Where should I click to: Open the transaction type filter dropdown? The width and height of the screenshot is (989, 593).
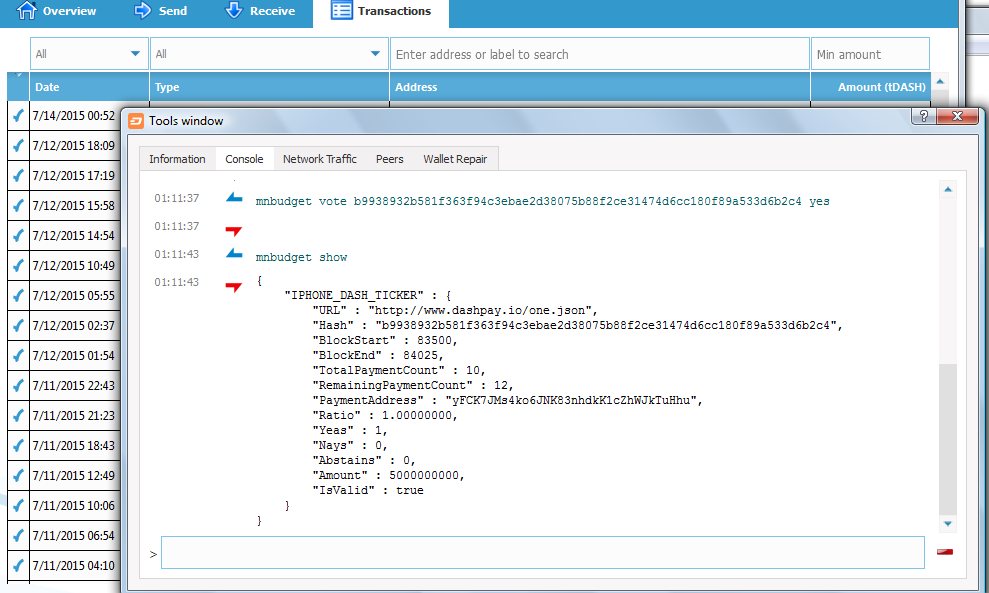[x=269, y=54]
